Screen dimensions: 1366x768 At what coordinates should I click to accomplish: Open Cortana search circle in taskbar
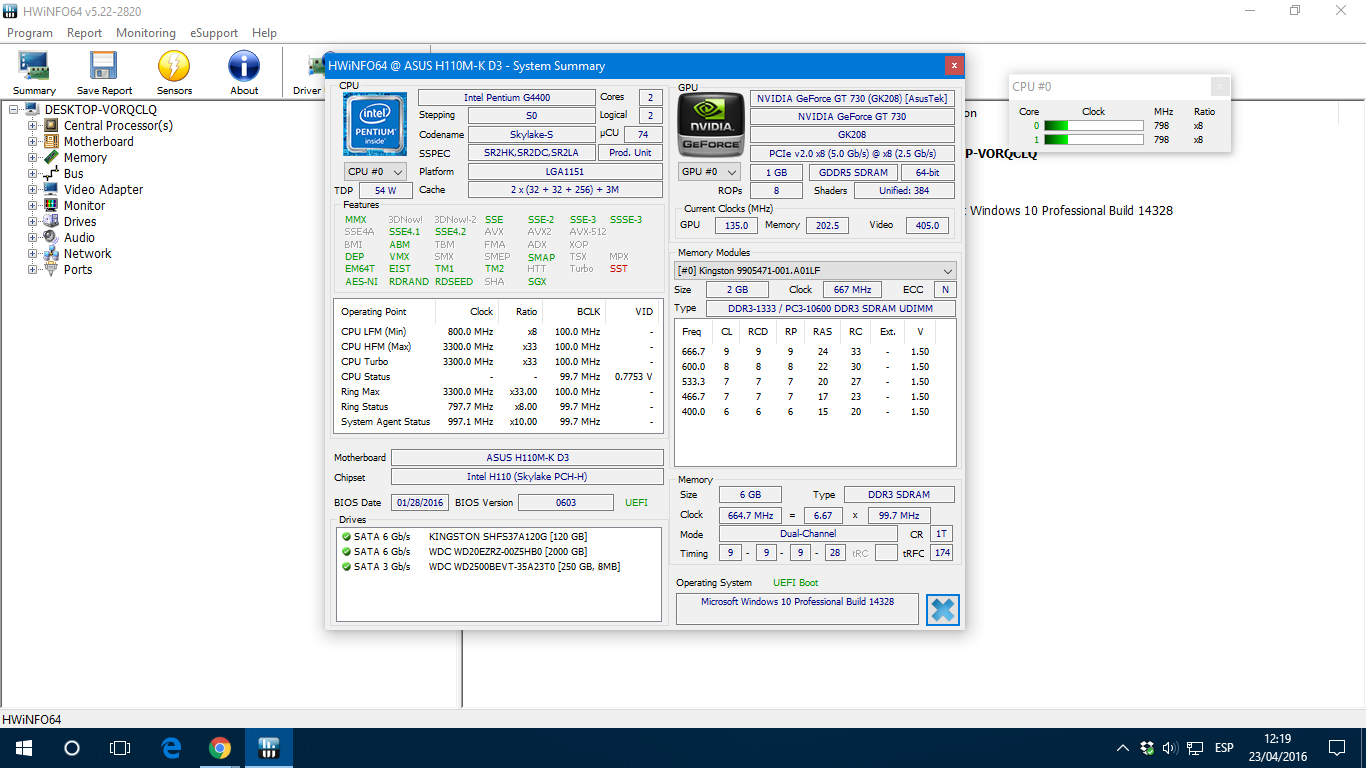pos(72,748)
